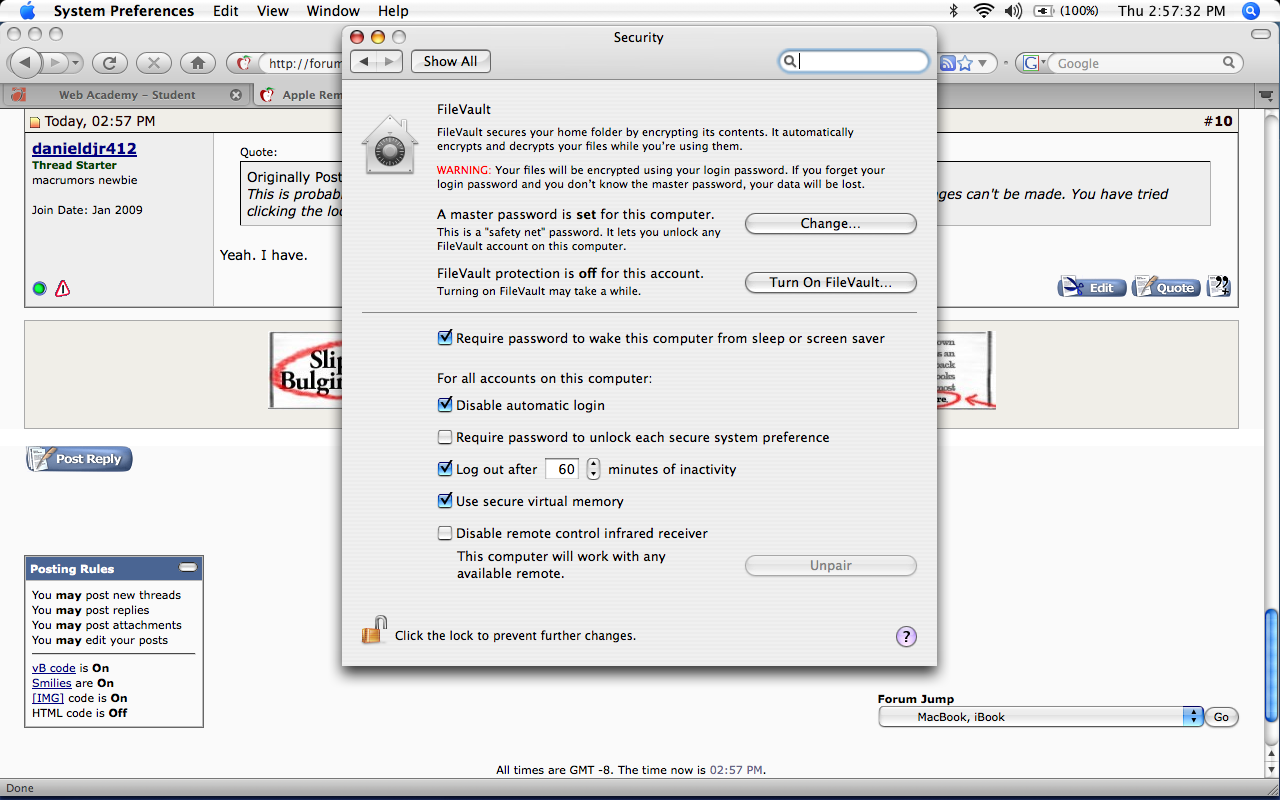Click the FileVault house safe icon
This screenshot has width=1280, height=800.
coord(391,145)
